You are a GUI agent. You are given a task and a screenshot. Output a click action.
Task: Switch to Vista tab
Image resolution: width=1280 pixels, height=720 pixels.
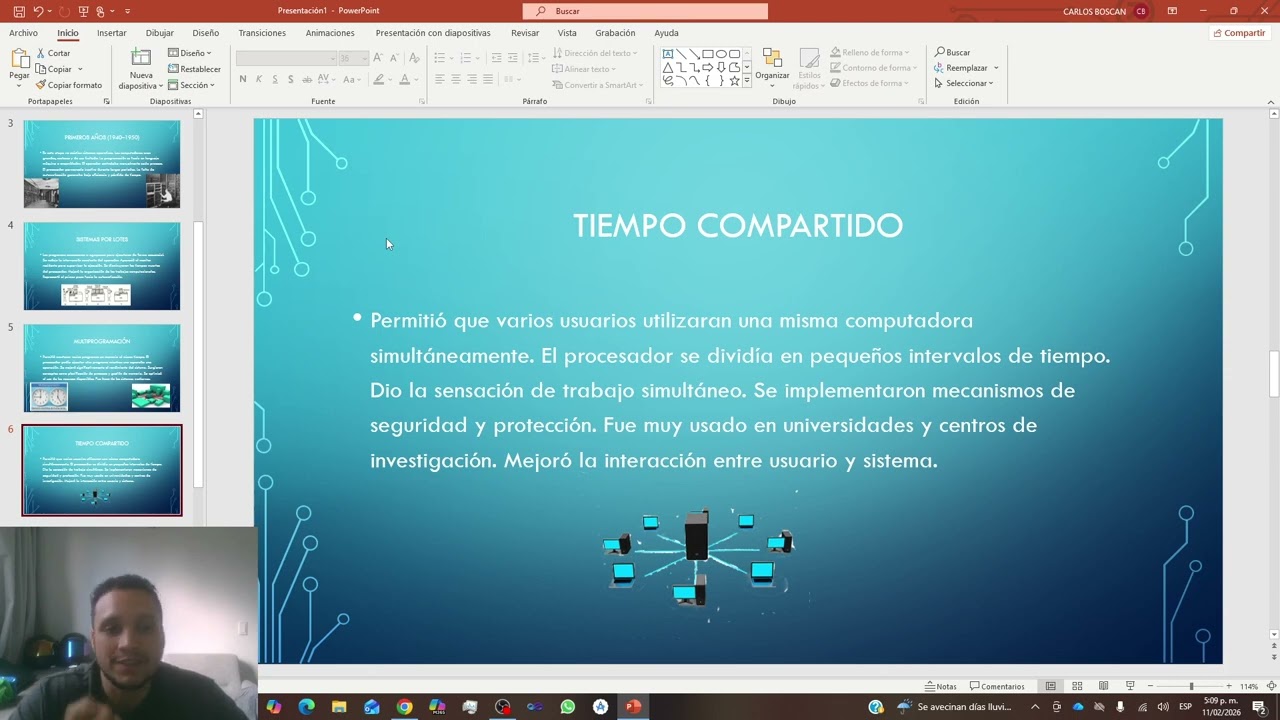tap(567, 33)
